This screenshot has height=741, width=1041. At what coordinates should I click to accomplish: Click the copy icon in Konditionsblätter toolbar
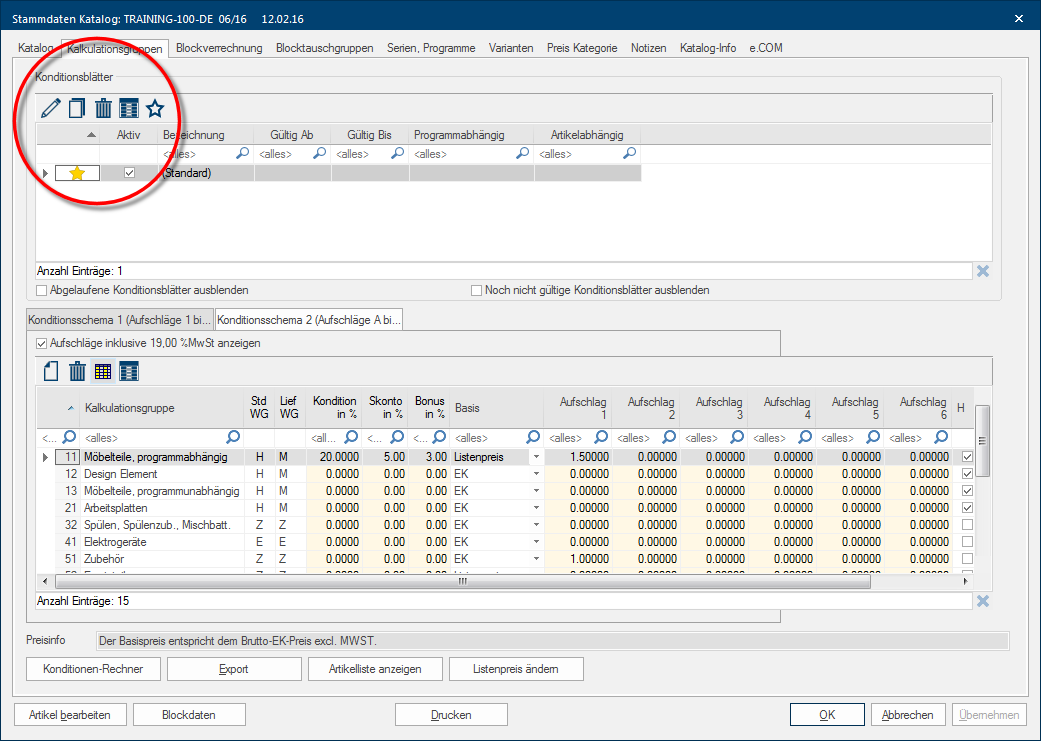(x=77, y=108)
